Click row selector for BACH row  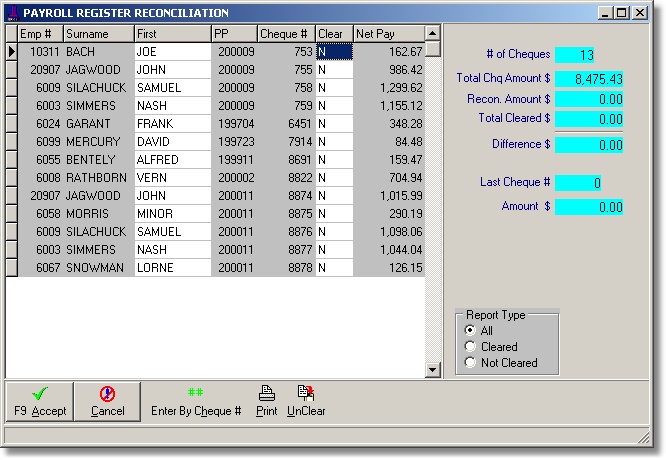[11, 52]
